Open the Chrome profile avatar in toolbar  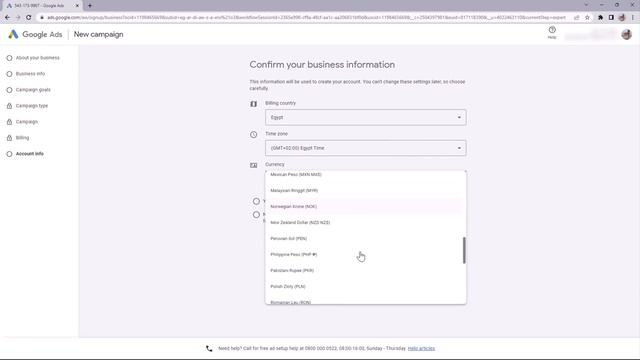[622, 18]
